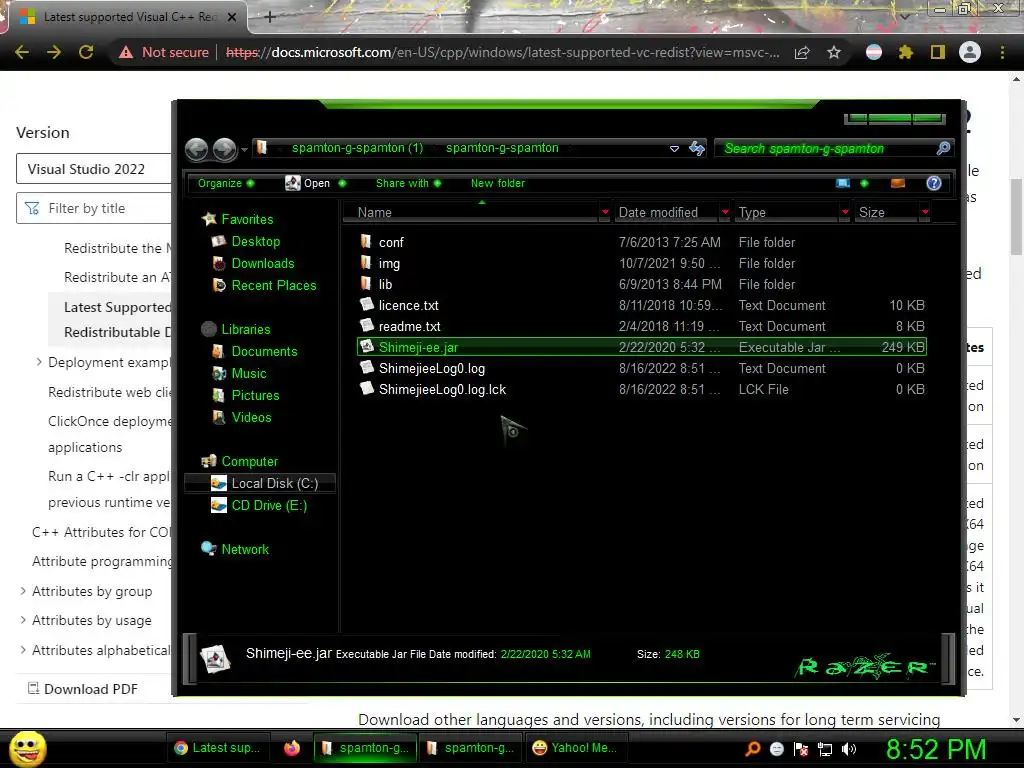Click the spamton-g-spamton (1) breadcrumb
The width and height of the screenshot is (1024, 768).
tap(357, 148)
